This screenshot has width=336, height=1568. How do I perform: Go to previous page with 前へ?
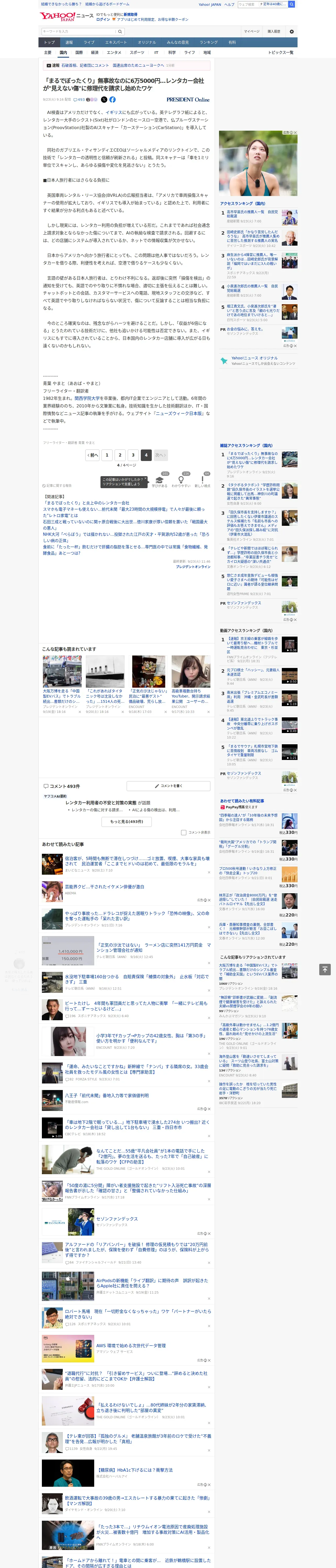[92, 455]
